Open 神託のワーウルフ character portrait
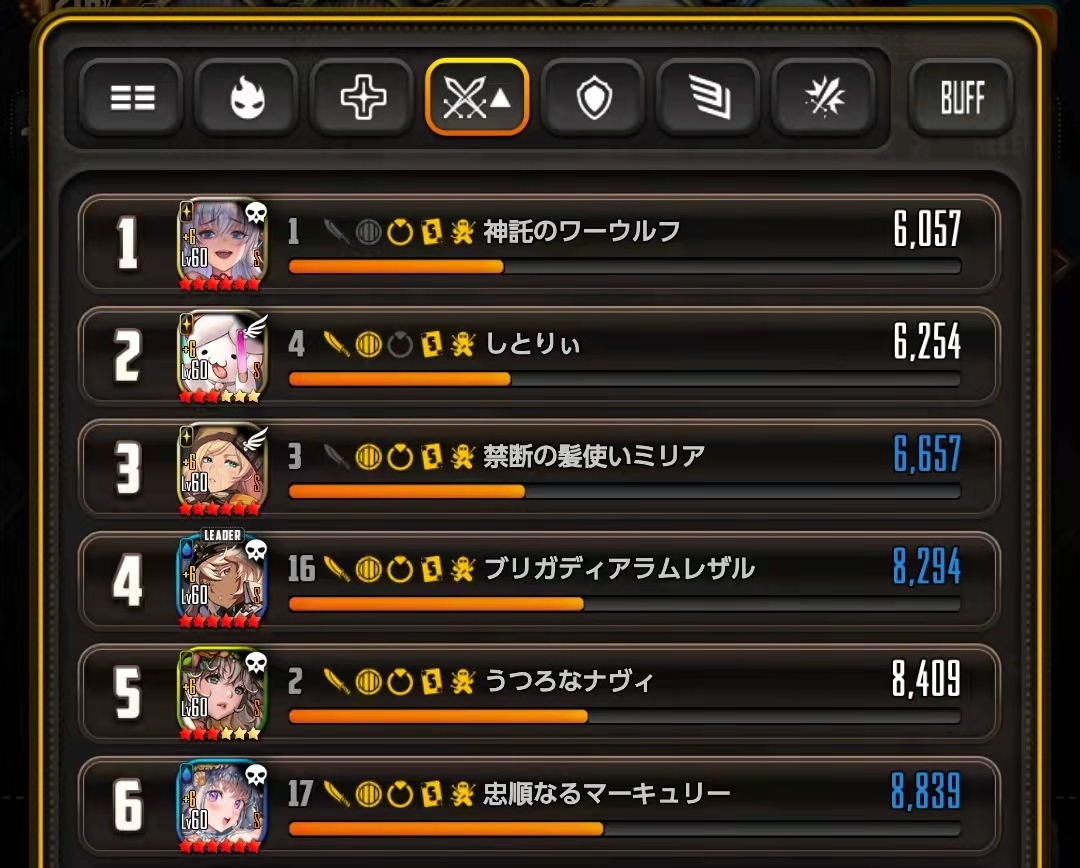1080x868 pixels. pyautogui.click(x=222, y=245)
